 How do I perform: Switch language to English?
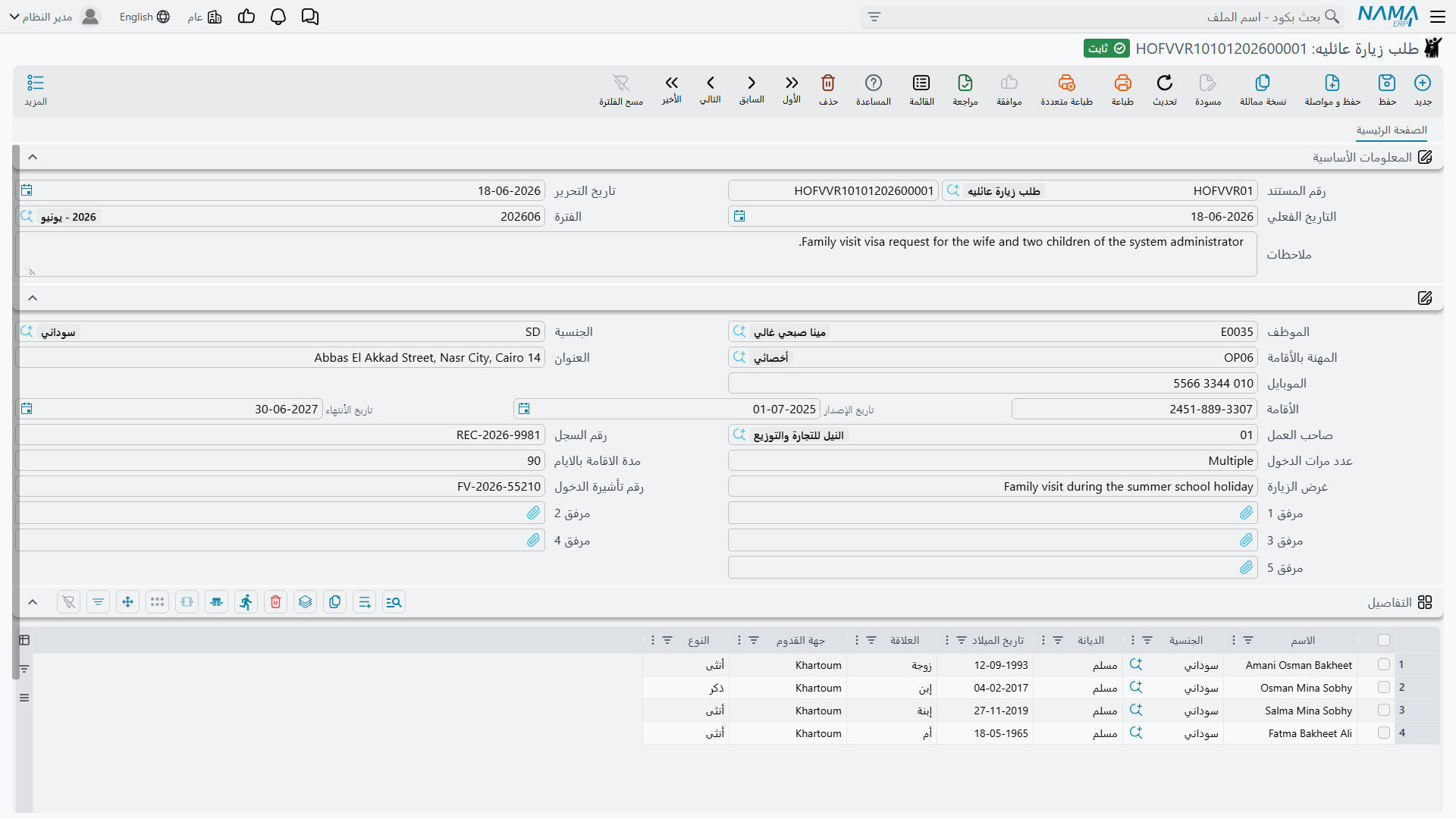(144, 17)
